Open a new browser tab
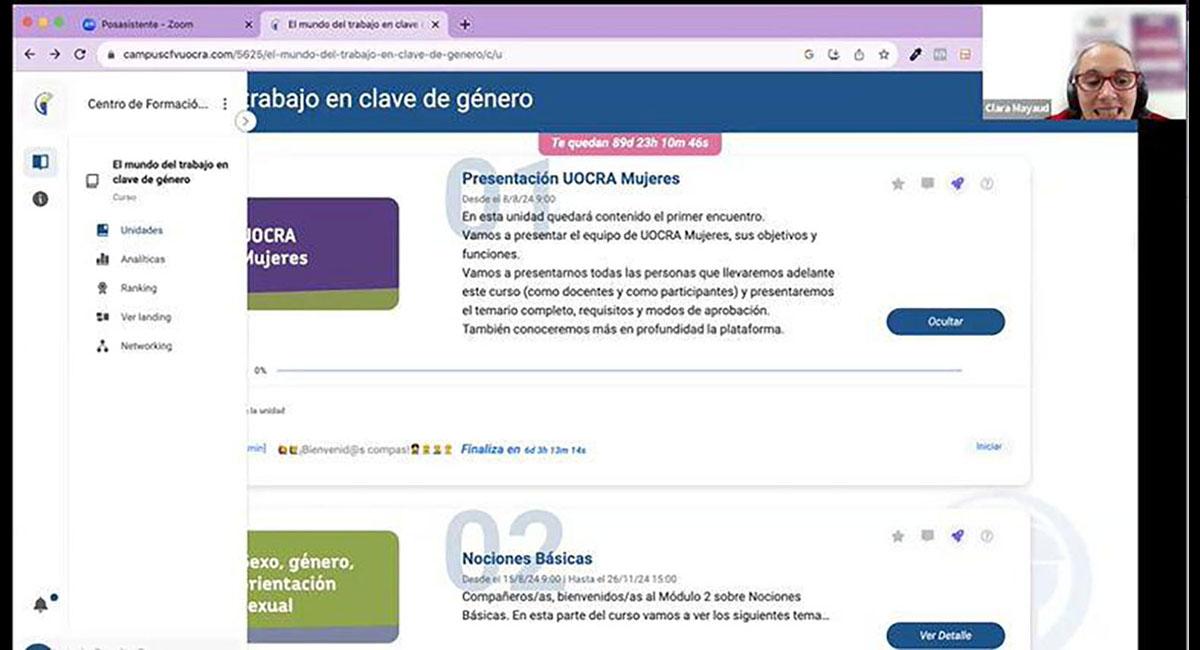The width and height of the screenshot is (1200, 650). 464,24
